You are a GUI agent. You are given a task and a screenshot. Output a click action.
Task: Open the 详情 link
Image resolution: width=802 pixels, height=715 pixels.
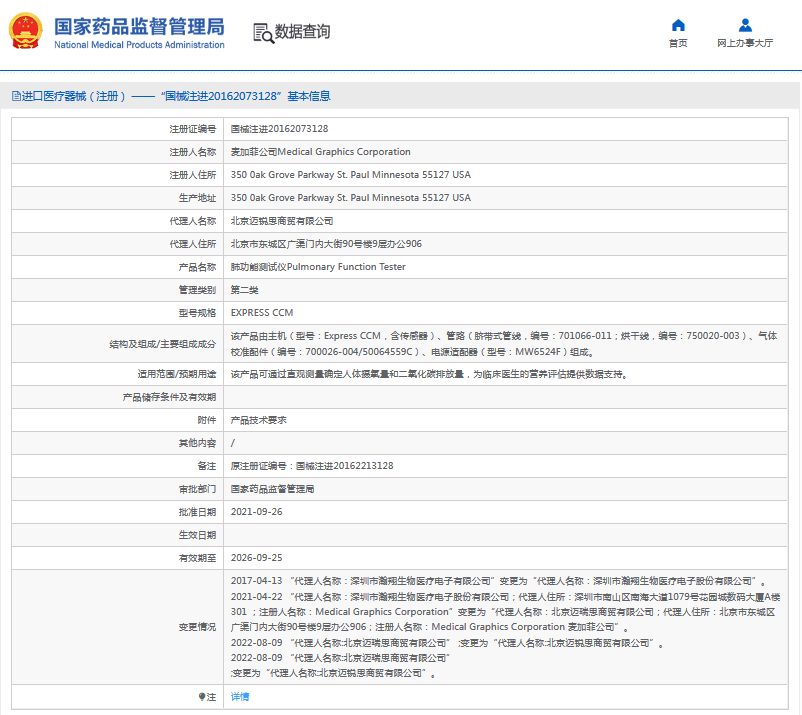click(240, 697)
